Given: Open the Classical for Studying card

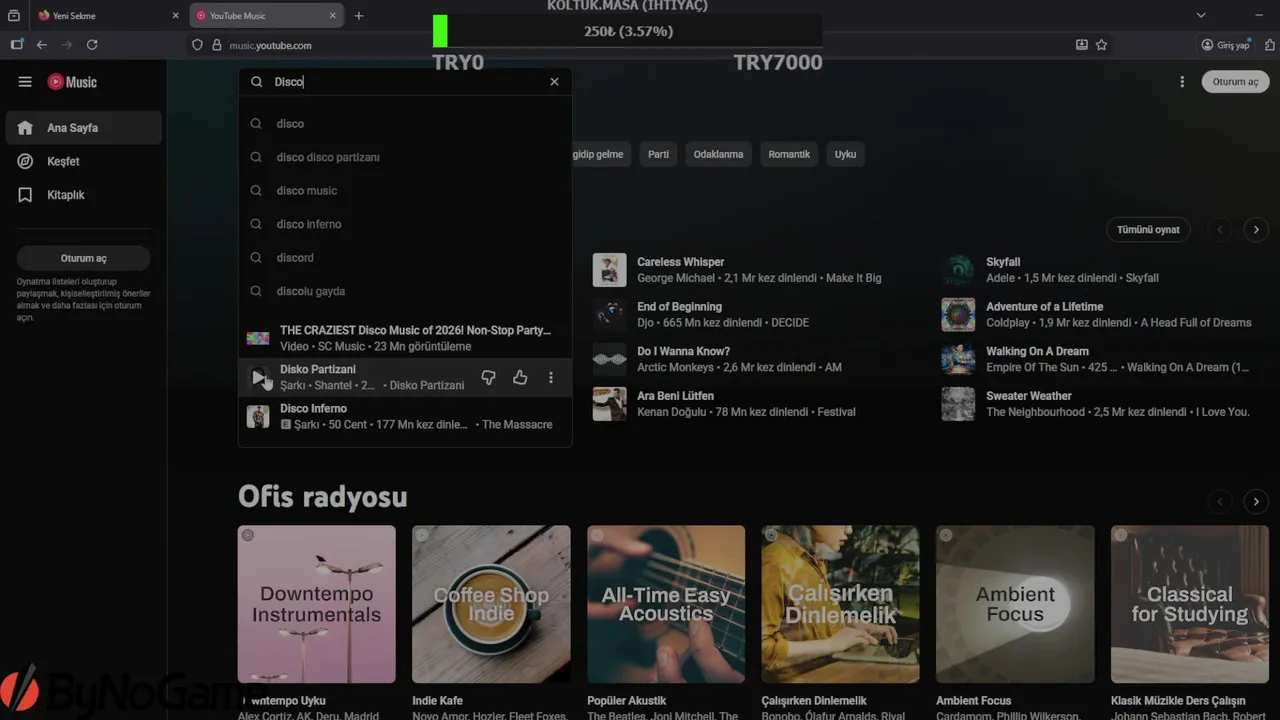Looking at the screenshot, I should click(1190, 604).
